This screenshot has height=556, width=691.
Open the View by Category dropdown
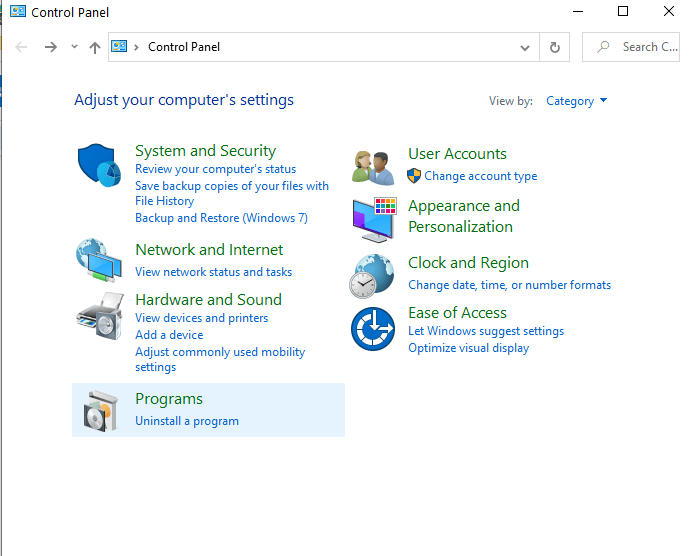(576, 101)
